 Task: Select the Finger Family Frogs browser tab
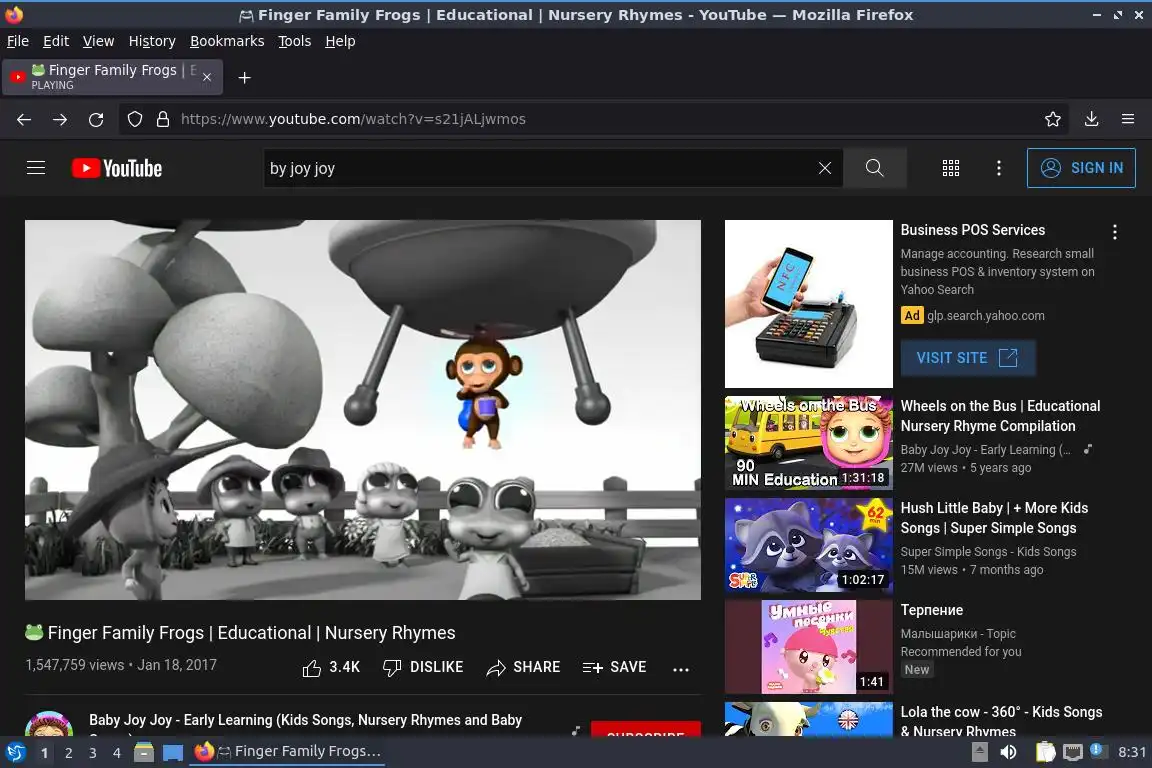click(x=112, y=77)
